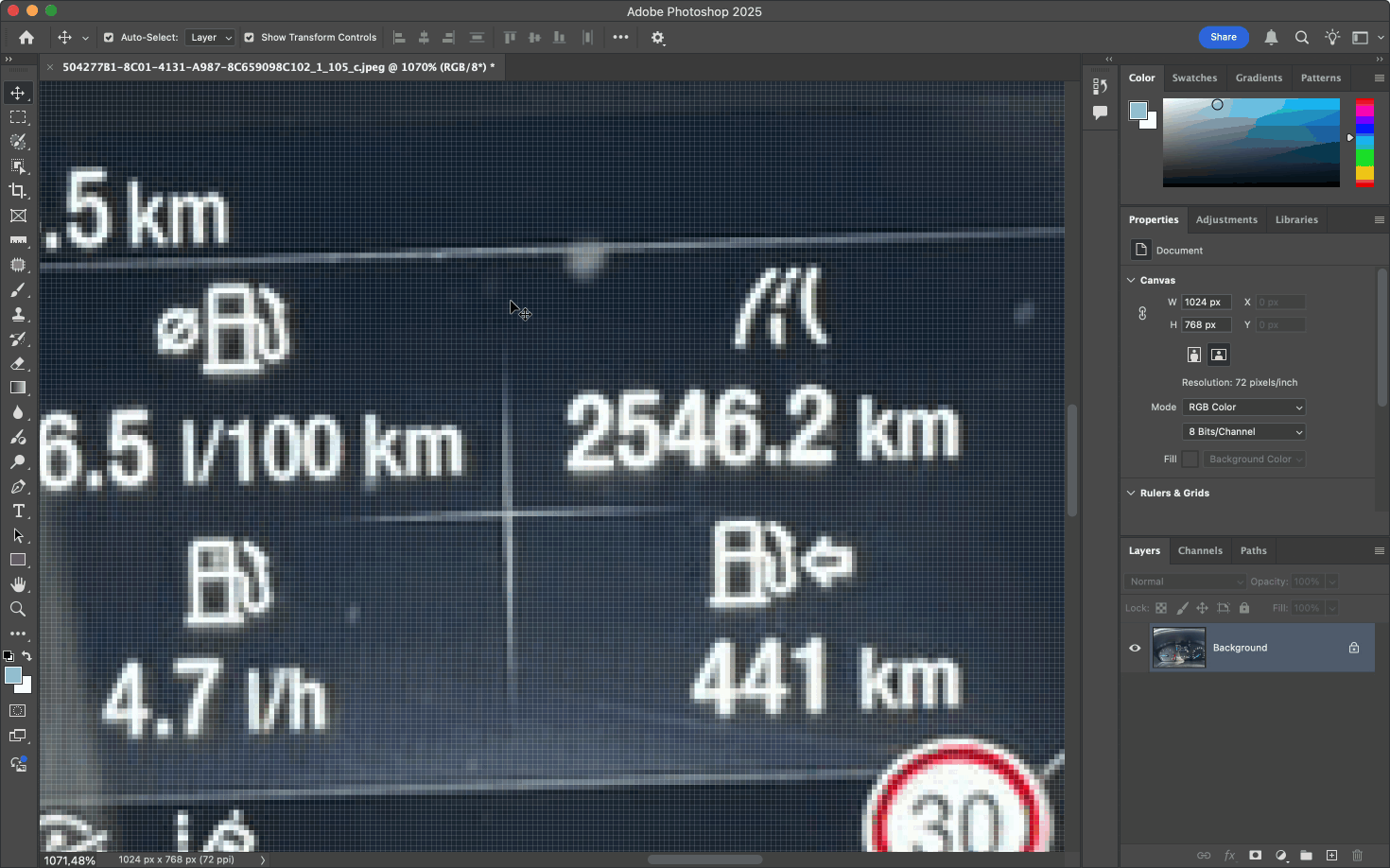1390x868 pixels.
Task: Select the Zoom tool
Action: point(18,609)
